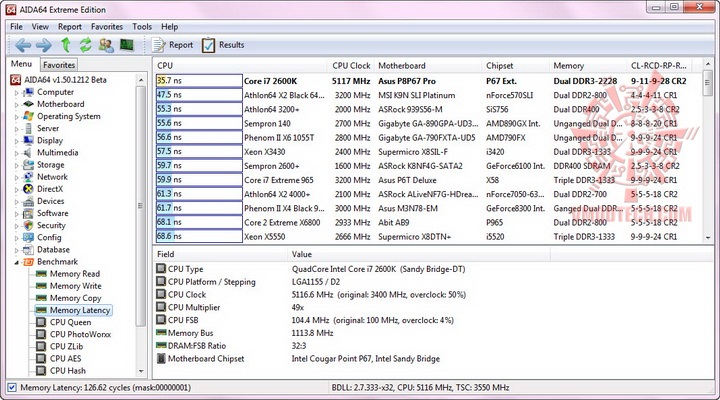Click tree panel scrollbar down arrow
The width and height of the screenshot is (720, 400).
[x=141, y=371]
